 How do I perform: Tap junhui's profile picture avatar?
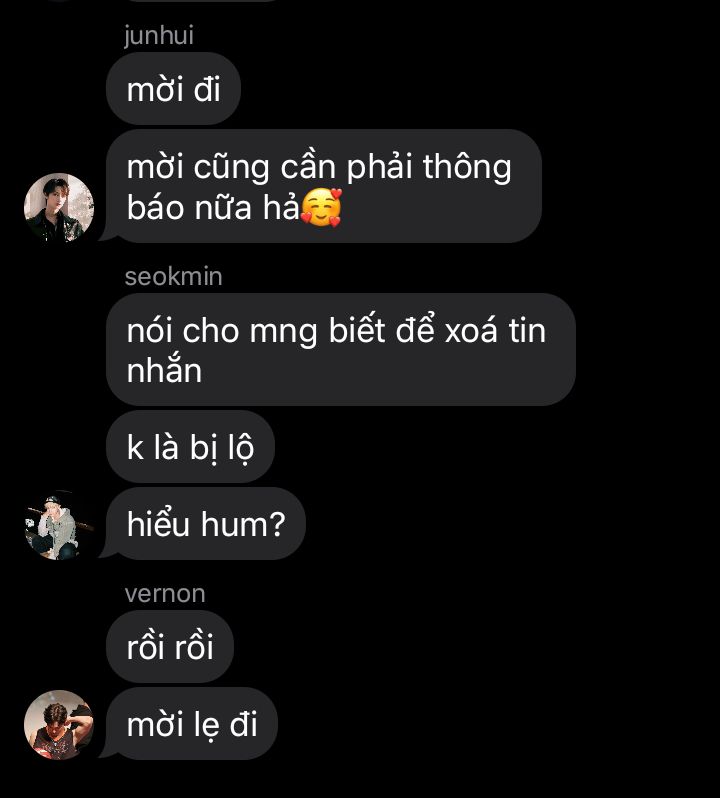59,208
